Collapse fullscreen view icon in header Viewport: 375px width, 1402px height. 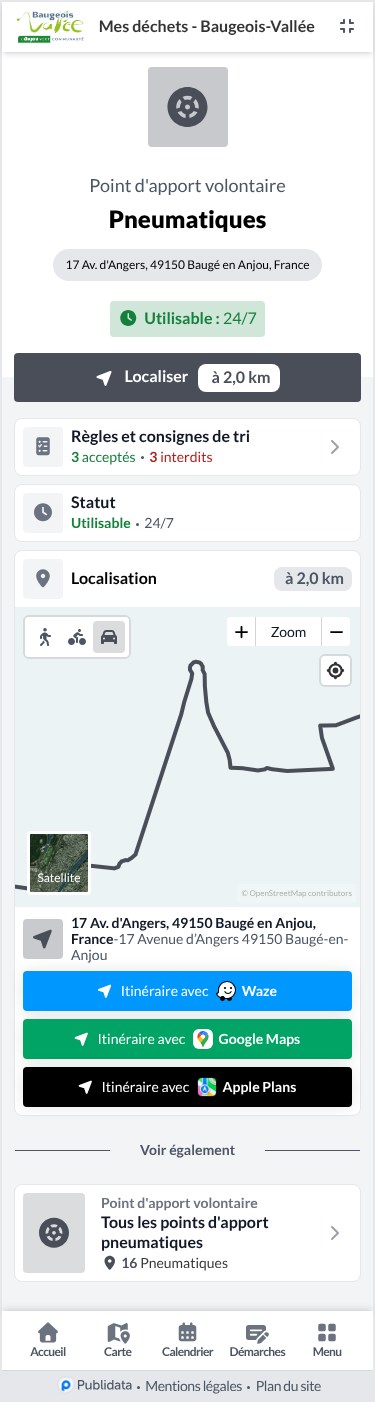[347, 27]
